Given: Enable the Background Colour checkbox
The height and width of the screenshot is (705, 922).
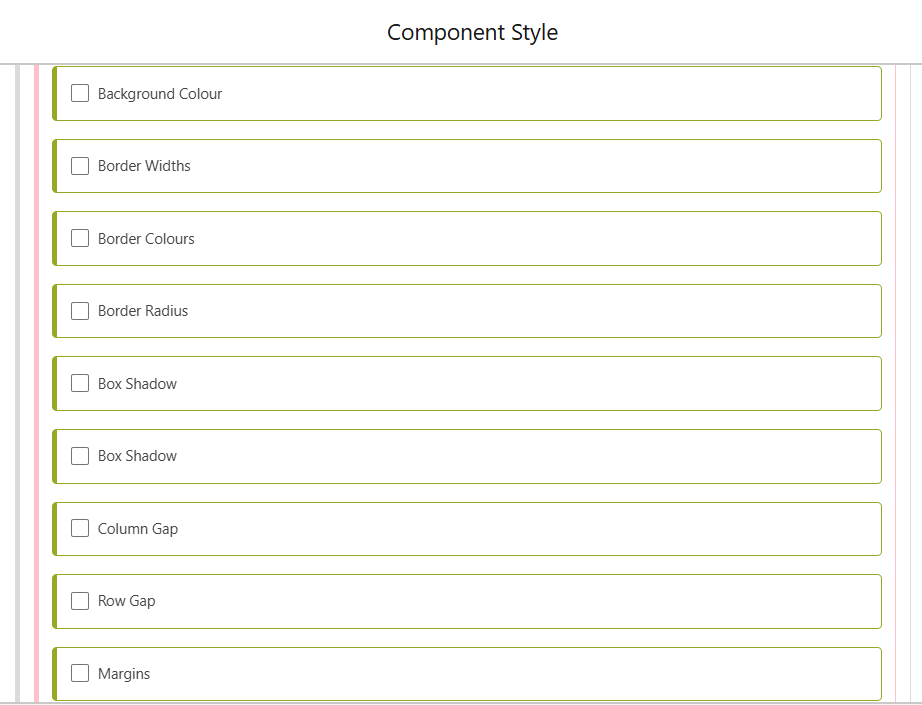Looking at the screenshot, I should [80, 94].
